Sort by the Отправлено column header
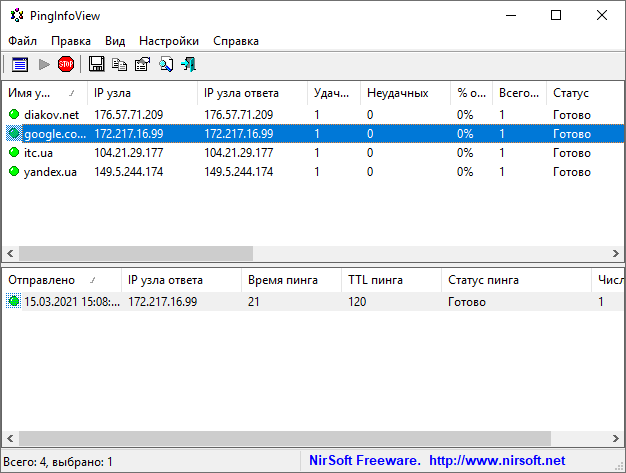Image resolution: width=626 pixels, height=473 pixels. tap(62, 280)
